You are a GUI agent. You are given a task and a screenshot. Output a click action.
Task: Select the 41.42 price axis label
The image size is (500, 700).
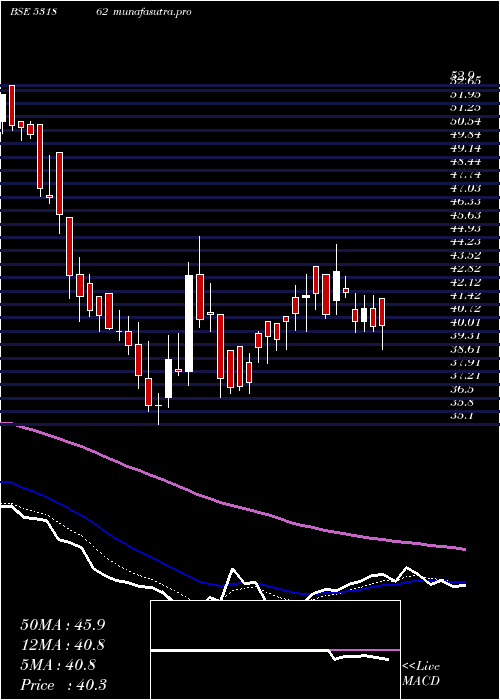[464, 295]
